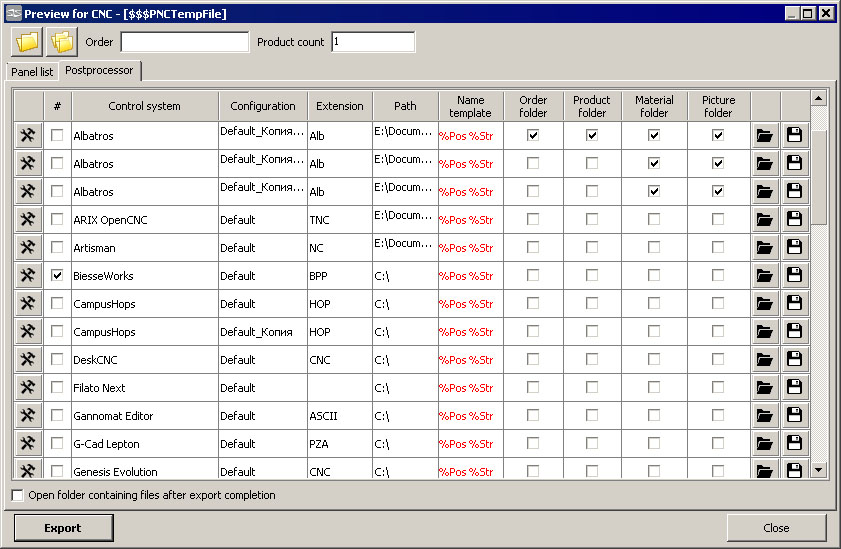The width and height of the screenshot is (841, 549).
Task: Select the BPP extension cell
Action: (340, 276)
